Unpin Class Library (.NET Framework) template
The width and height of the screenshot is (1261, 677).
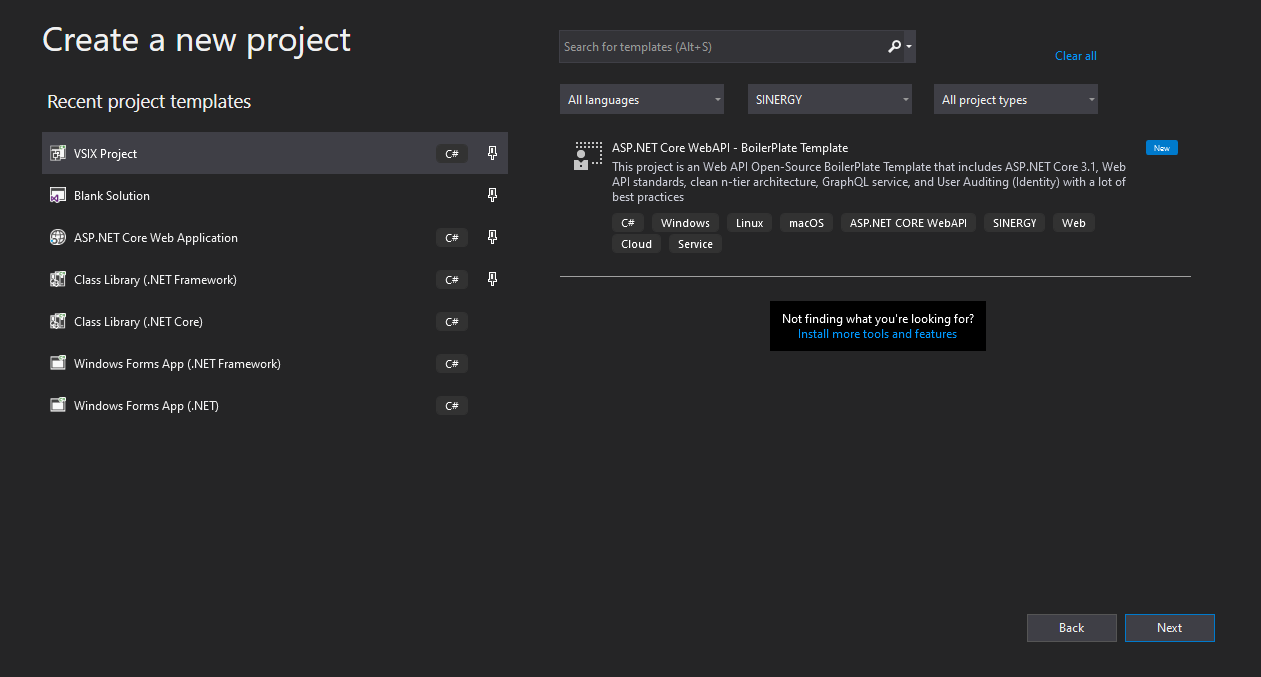492,280
